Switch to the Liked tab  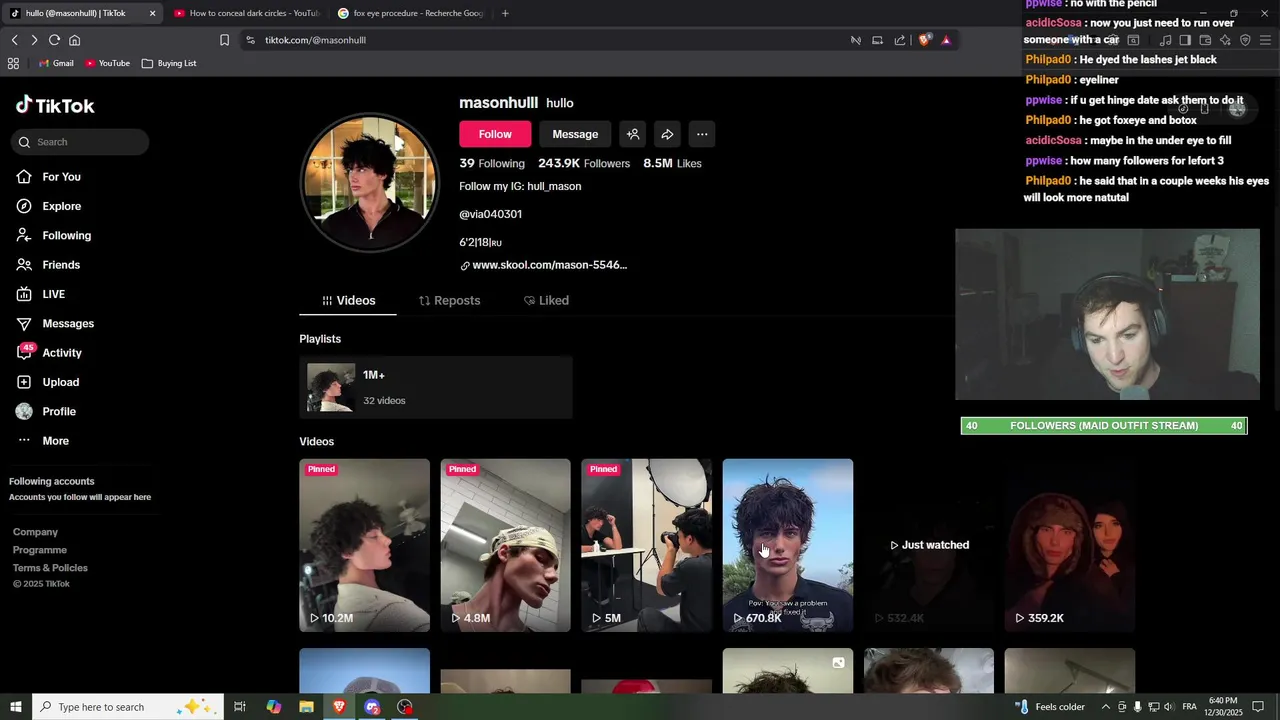coord(546,301)
